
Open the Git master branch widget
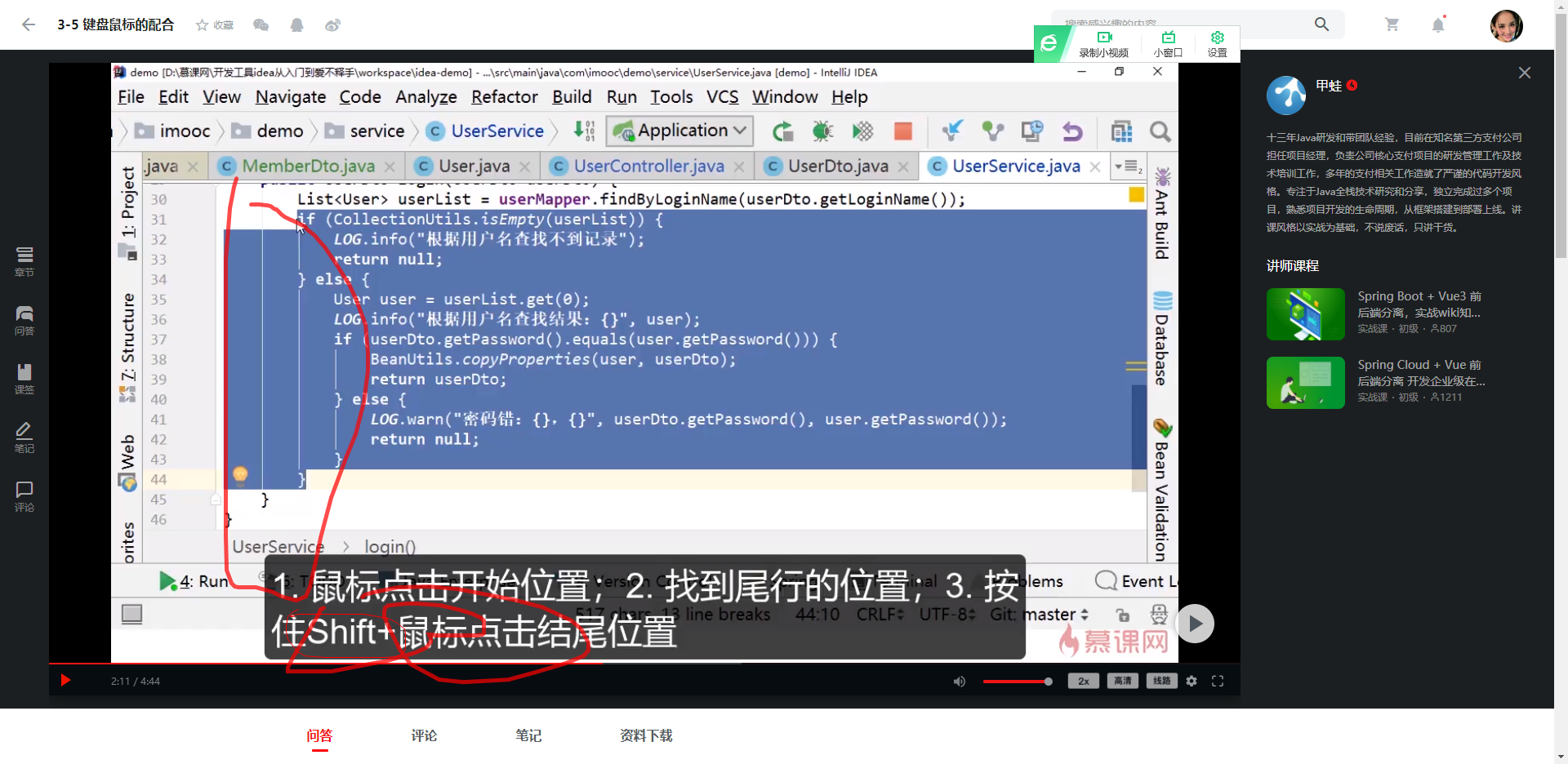pyautogui.click(x=1039, y=615)
